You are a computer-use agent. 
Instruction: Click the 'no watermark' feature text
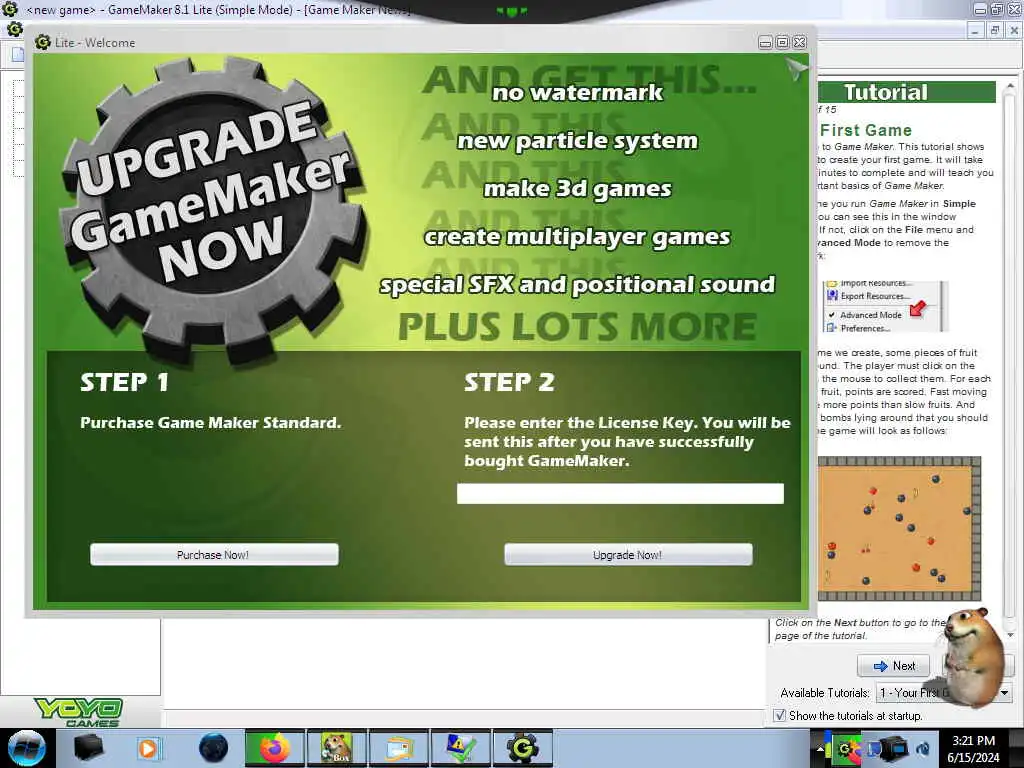coord(577,93)
